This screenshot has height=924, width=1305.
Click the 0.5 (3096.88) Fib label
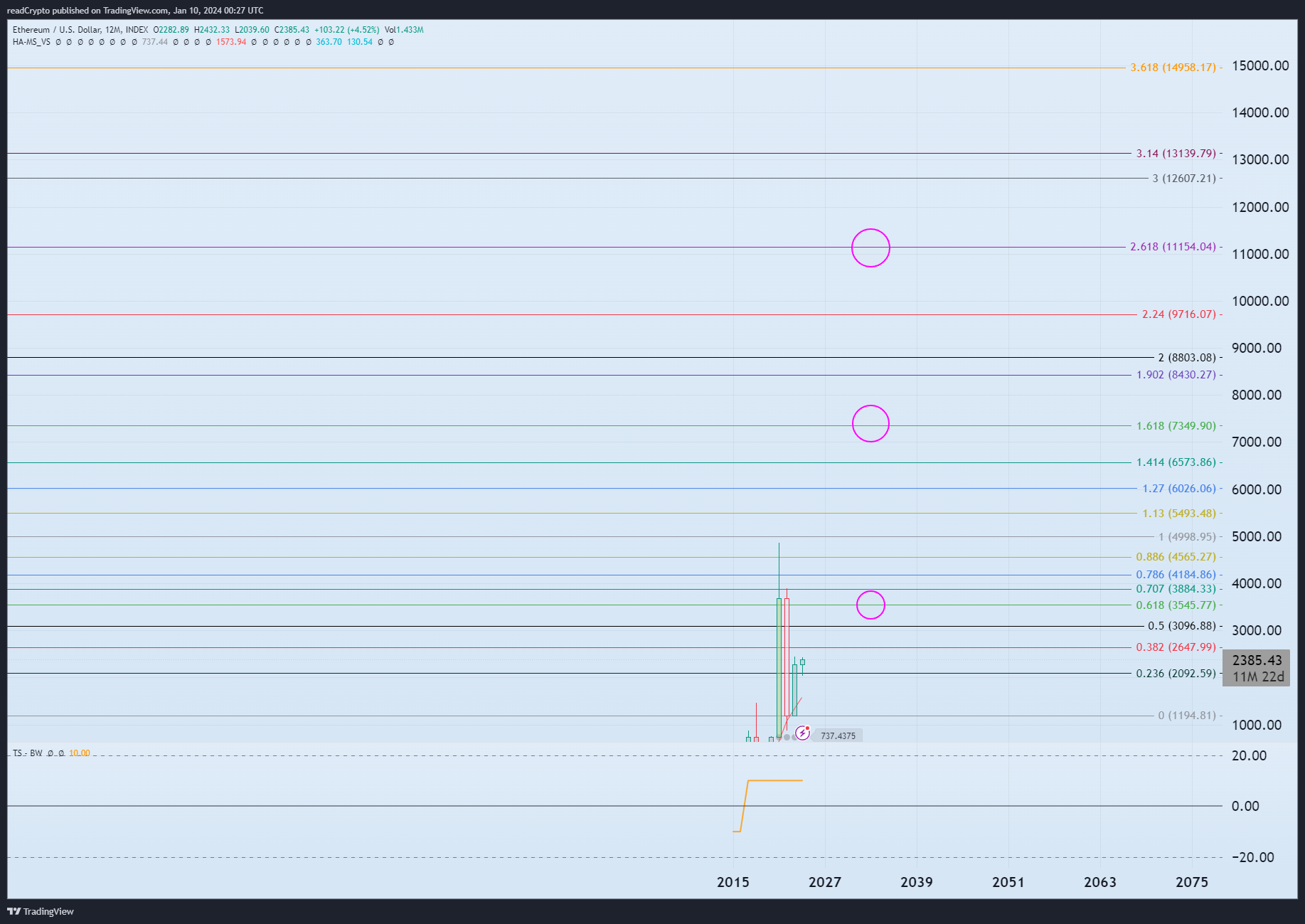coord(1182,626)
